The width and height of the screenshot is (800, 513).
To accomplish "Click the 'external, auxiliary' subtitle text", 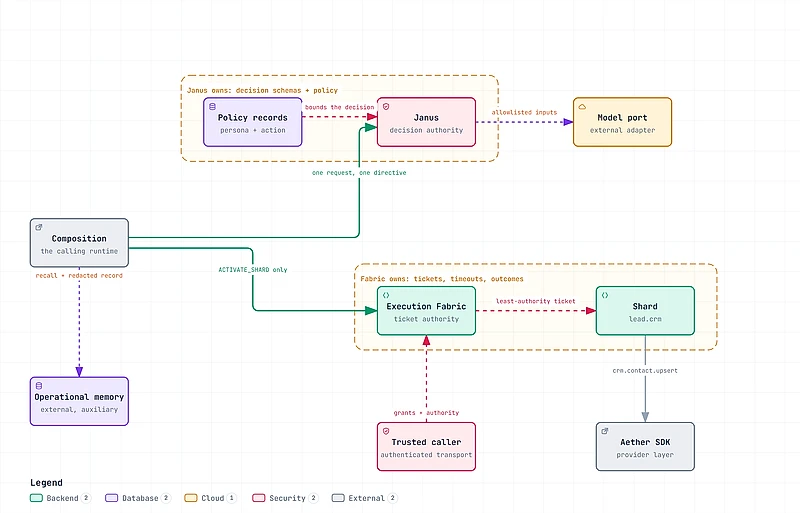I will coord(79,410).
